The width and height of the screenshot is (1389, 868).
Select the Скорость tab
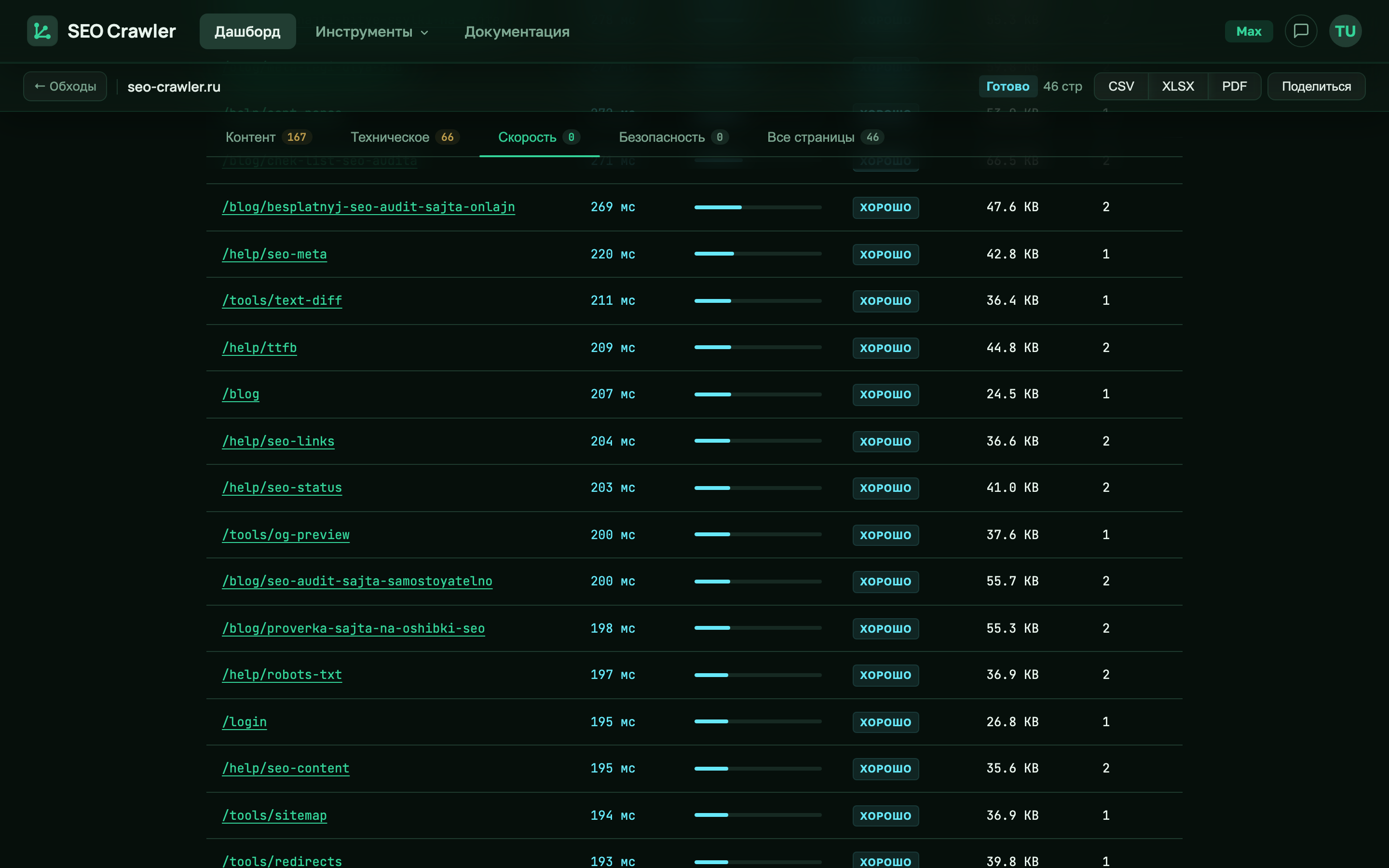539,137
